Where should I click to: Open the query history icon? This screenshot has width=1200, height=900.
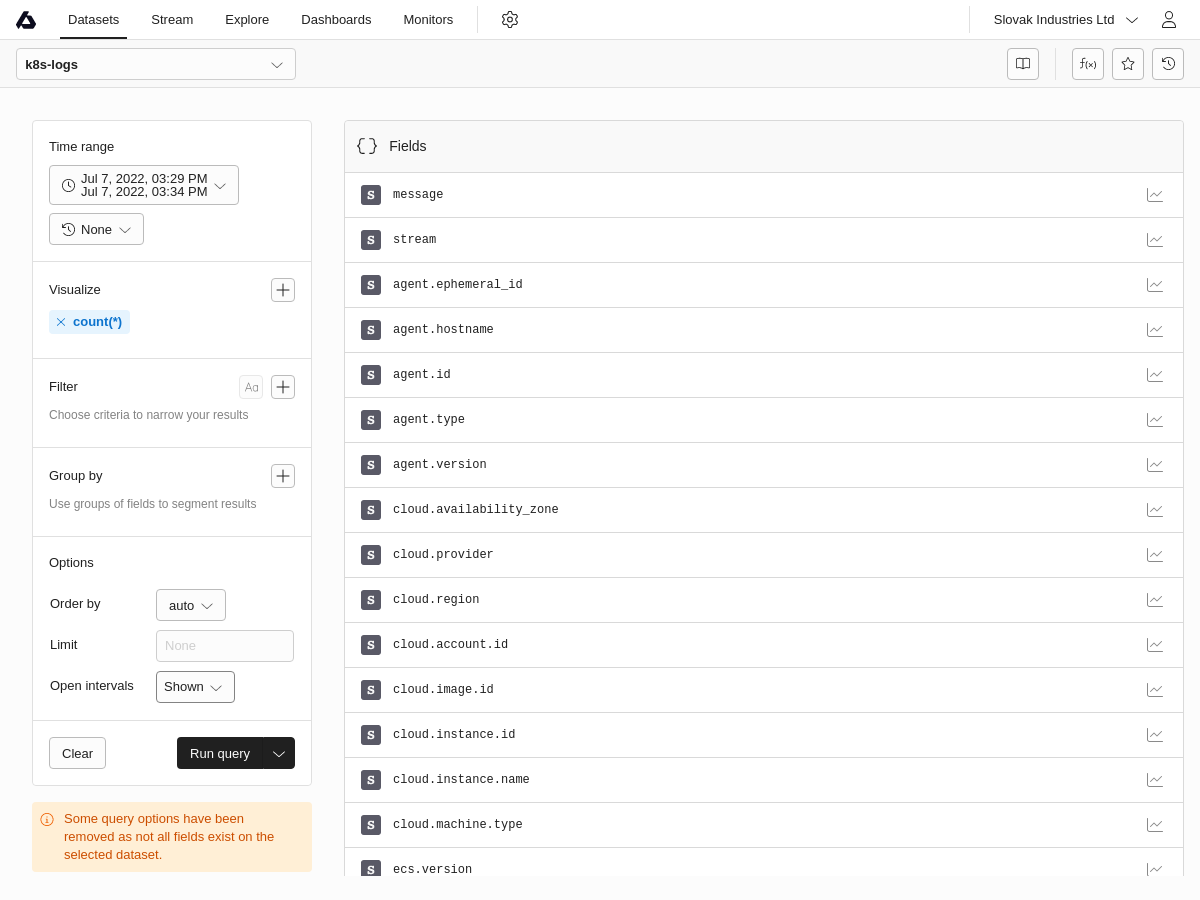(x=1168, y=64)
